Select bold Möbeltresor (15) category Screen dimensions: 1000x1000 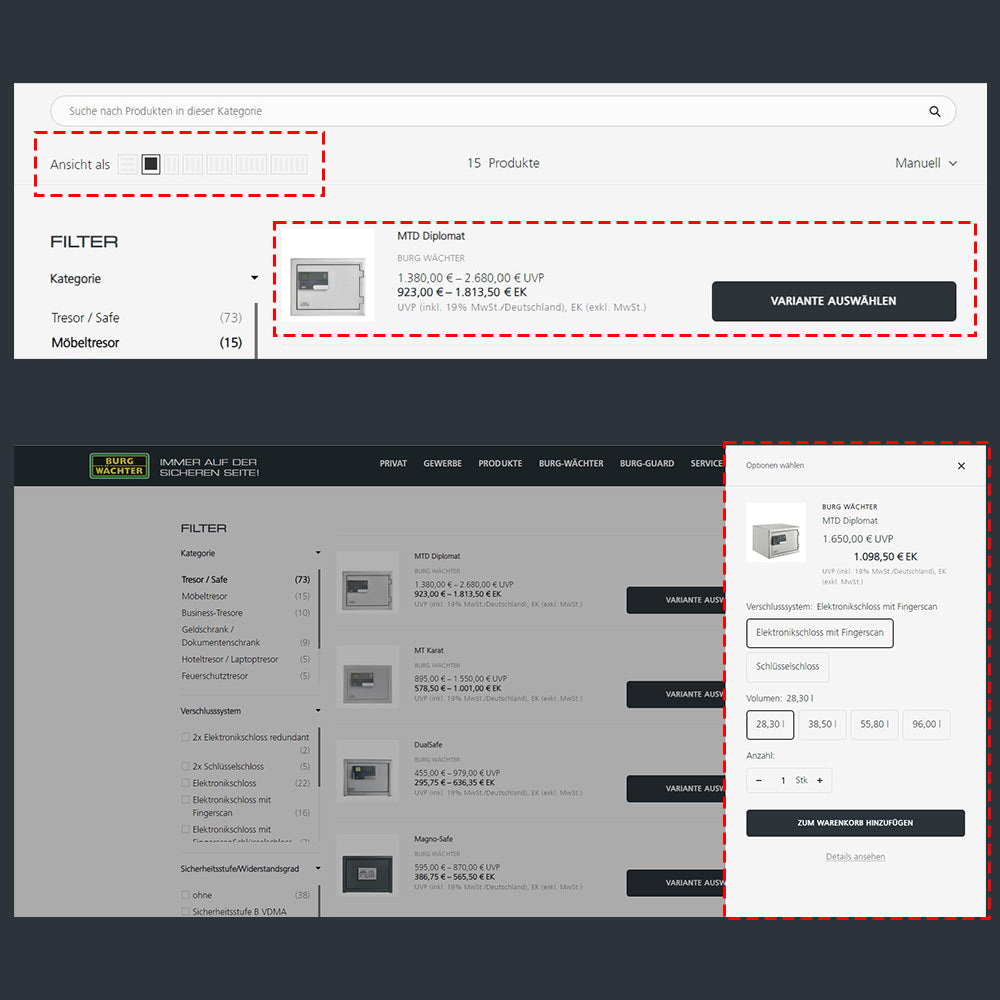coord(85,343)
